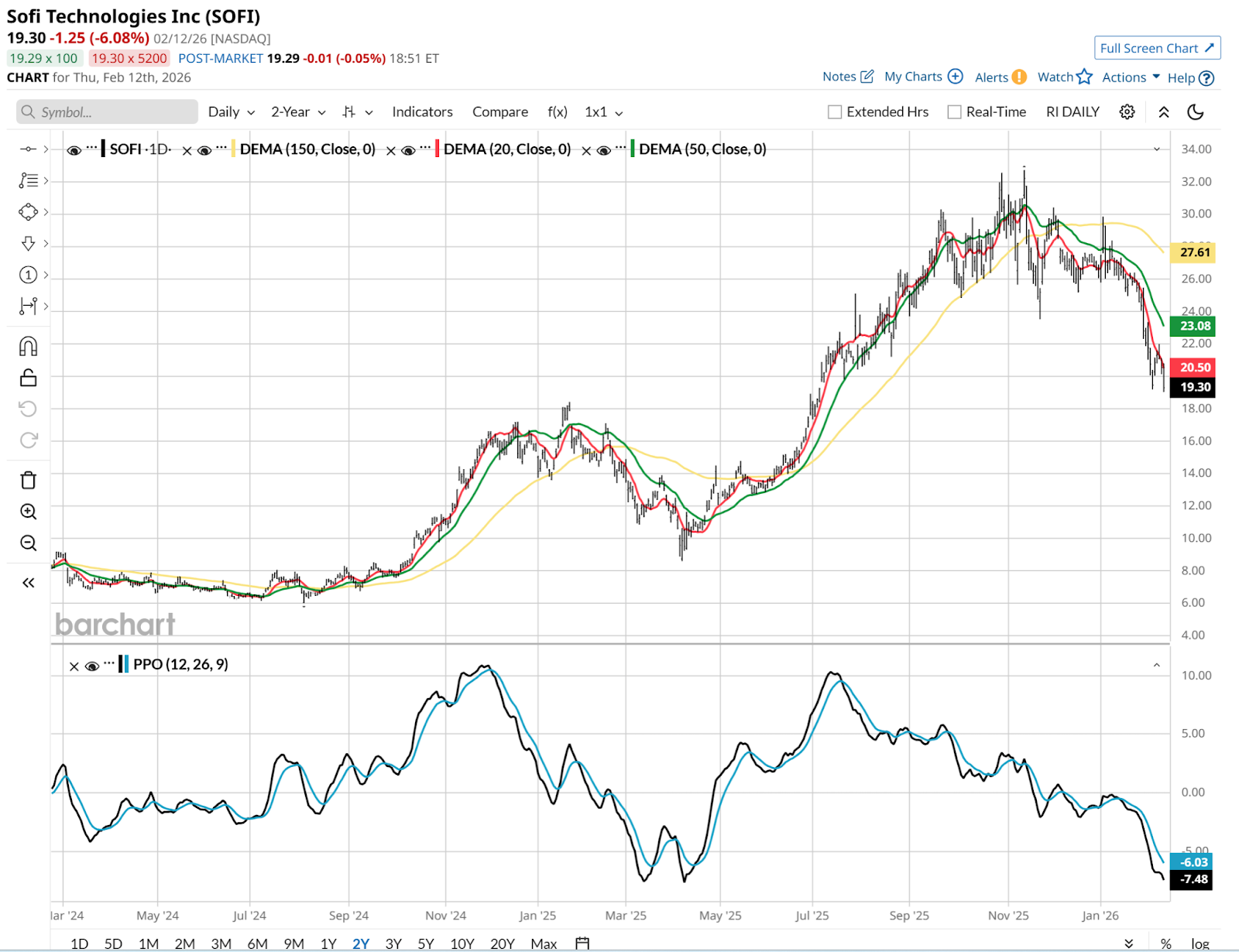Expand the Actions dropdown menu
Screen dimensions: 1239x952
[x=1131, y=77]
